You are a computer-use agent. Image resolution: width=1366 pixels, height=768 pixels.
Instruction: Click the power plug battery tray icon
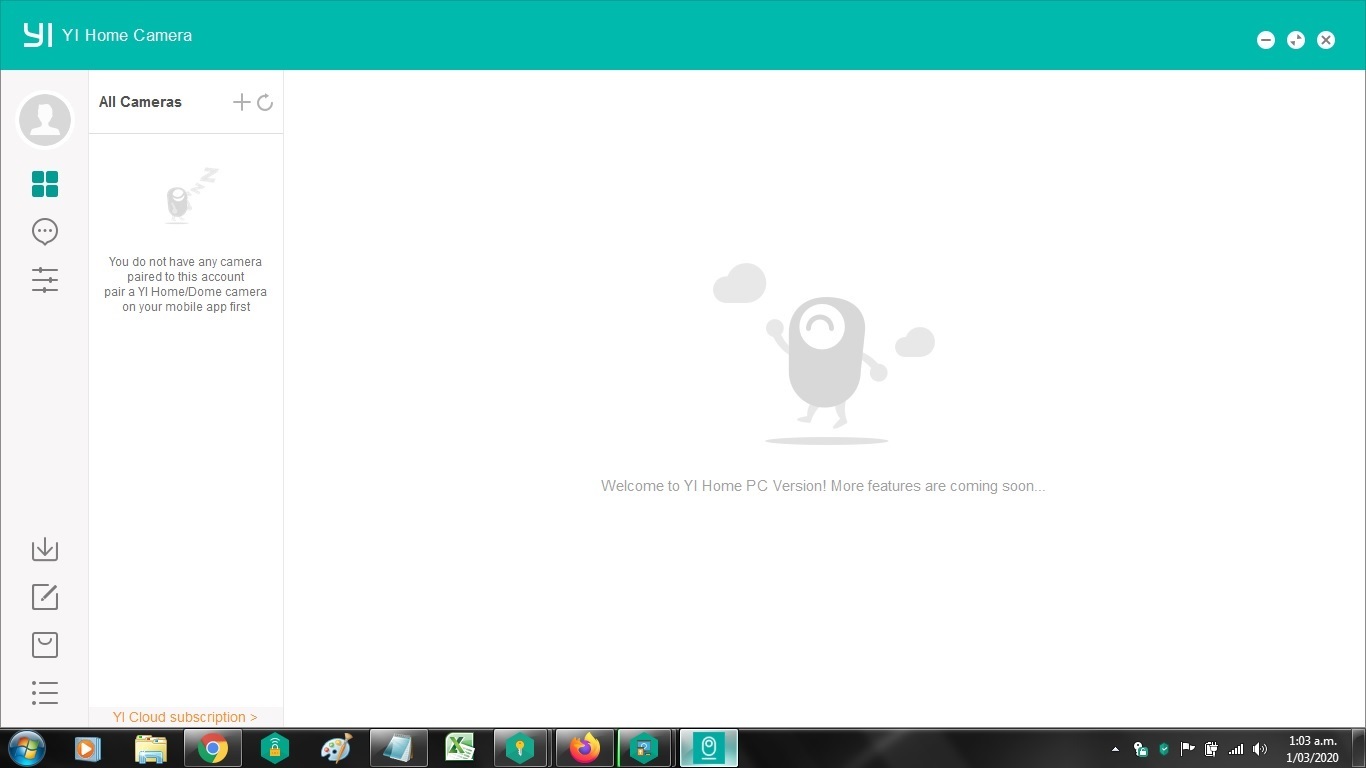coord(1212,749)
